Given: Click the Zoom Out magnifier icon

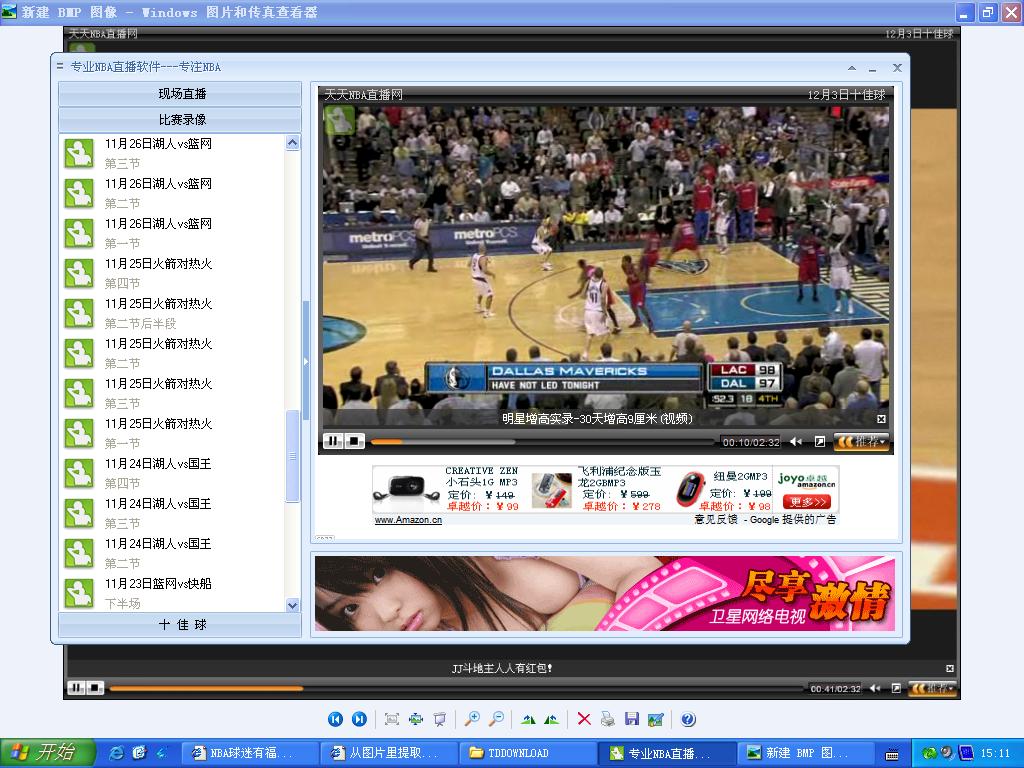Looking at the screenshot, I should pos(496,719).
